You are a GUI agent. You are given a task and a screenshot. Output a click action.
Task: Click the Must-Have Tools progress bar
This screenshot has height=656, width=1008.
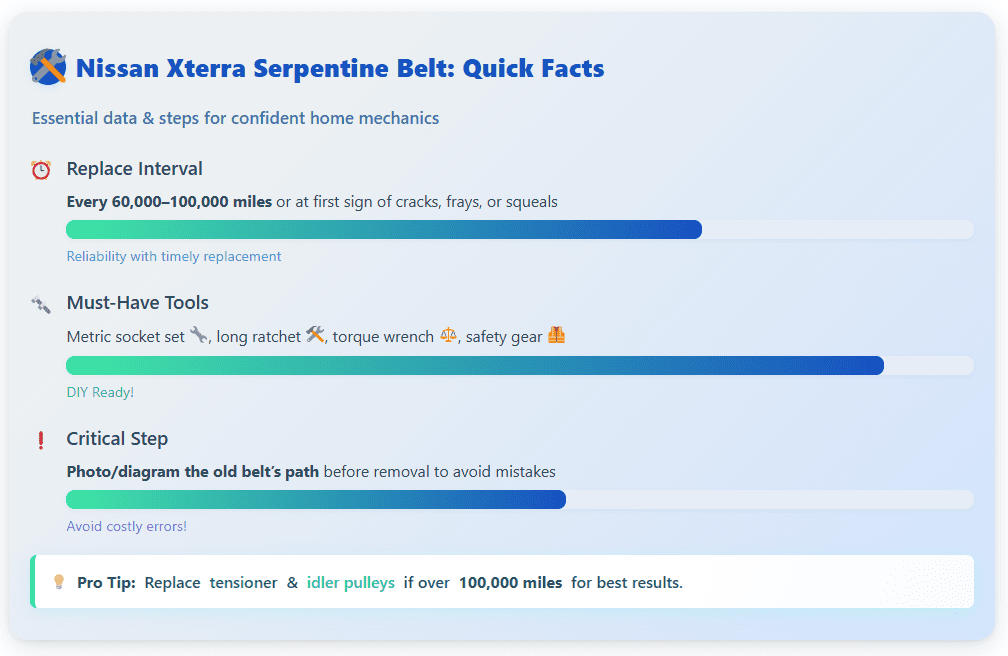tap(519, 365)
